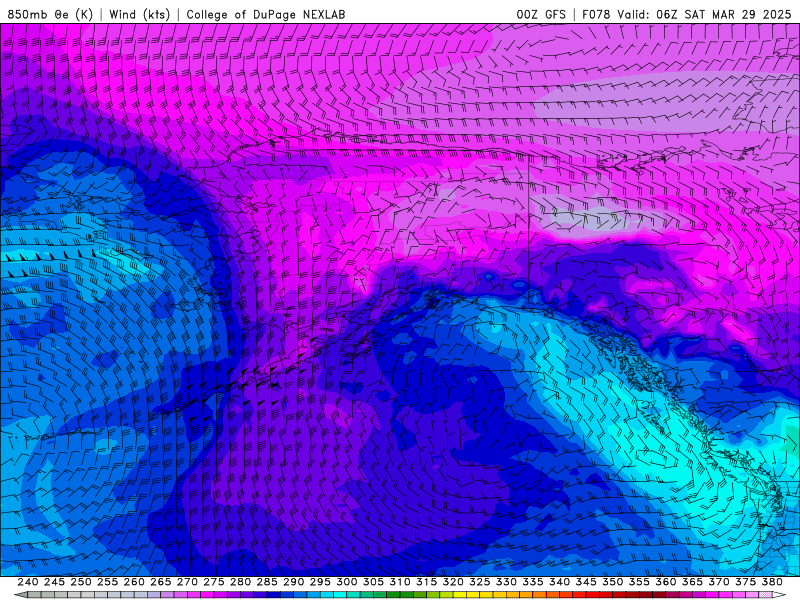This screenshot has width=800, height=600.
Task: Select the "College of DuPage NEXLAB" text
Action: (265, 14)
